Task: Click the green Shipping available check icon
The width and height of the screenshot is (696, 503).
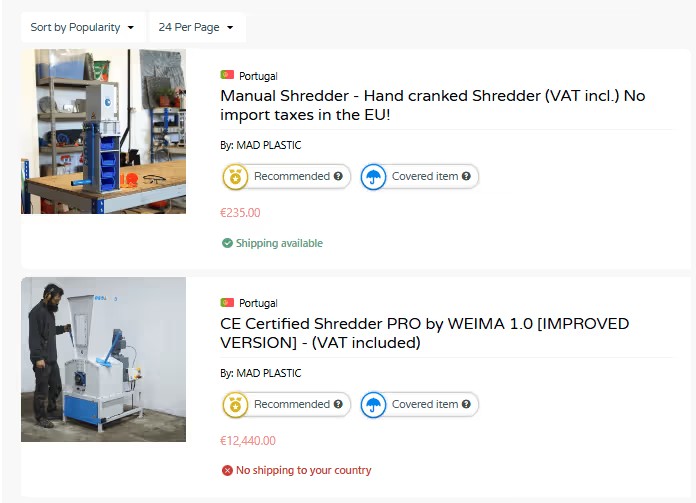Action: pos(227,243)
